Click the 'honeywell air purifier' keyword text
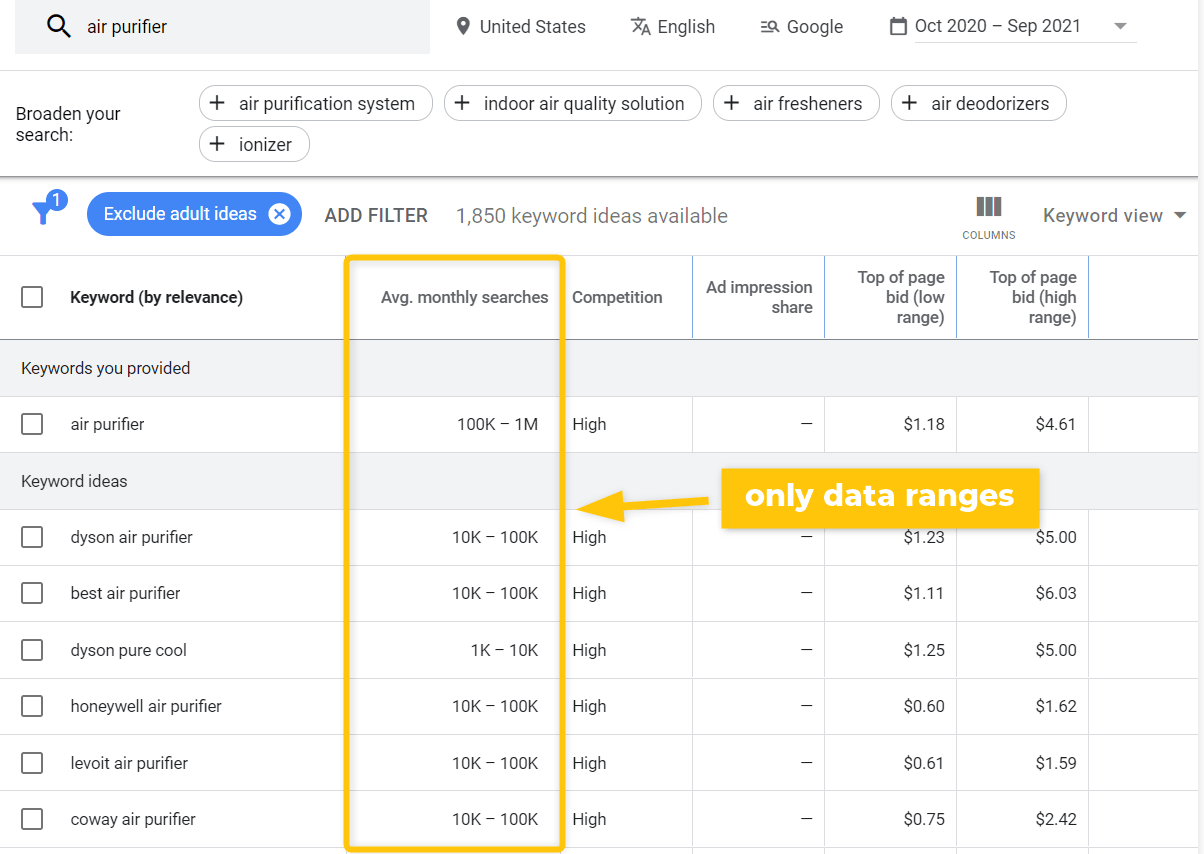Viewport: 1204px width, 854px height. [146, 706]
